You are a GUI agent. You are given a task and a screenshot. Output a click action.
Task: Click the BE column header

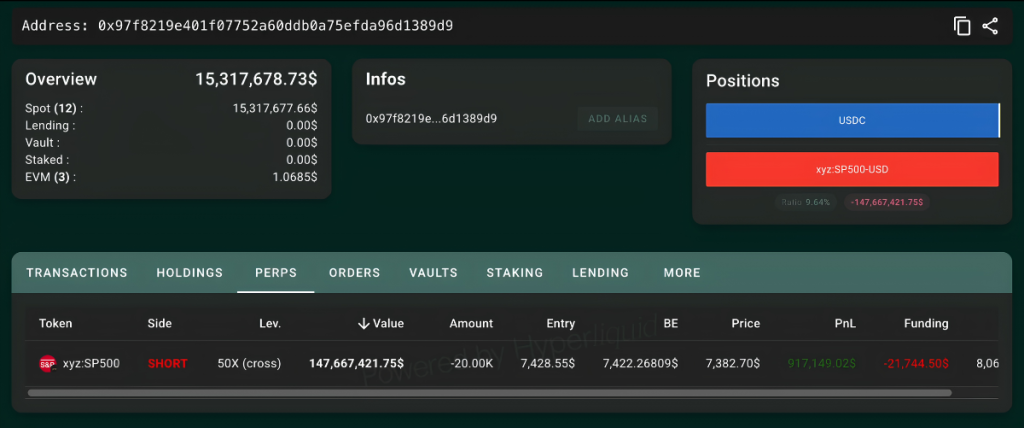(670, 323)
